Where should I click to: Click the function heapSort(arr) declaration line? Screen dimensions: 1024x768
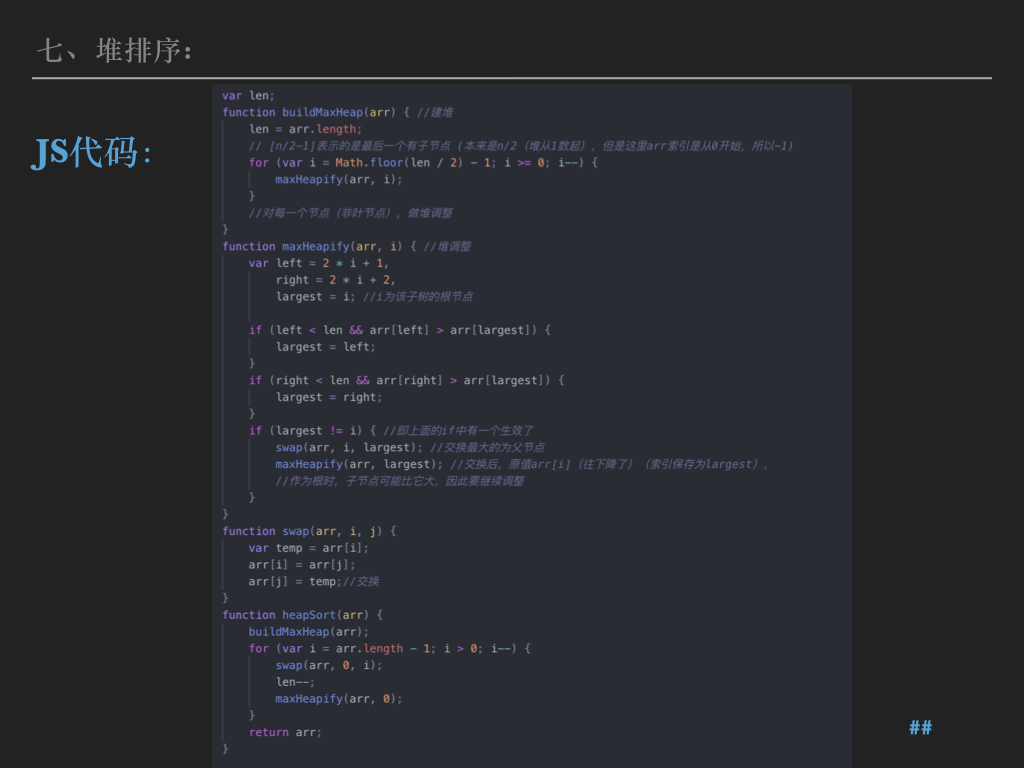click(x=302, y=615)
